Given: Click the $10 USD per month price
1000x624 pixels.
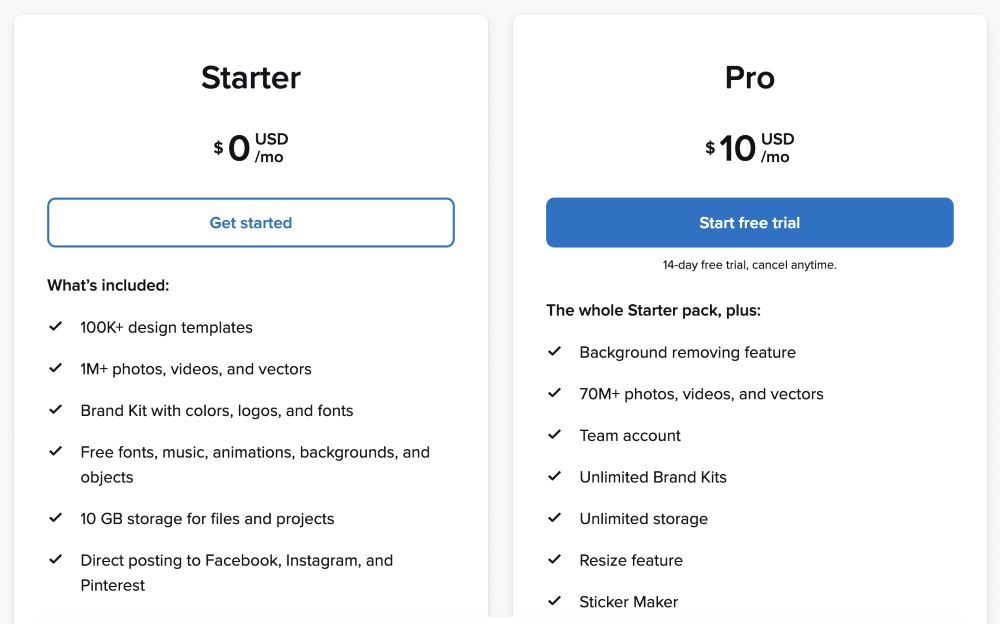Looking at the screenshot, I should pos(749,148).
